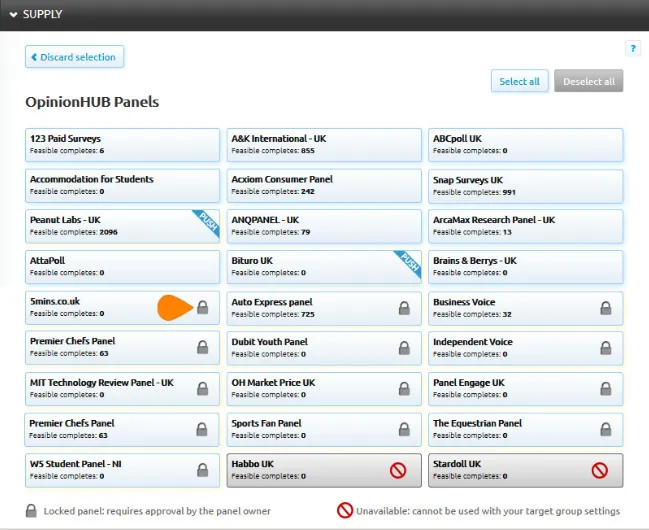The height and width of the screenshot is (530, 649).
Task: Toggle the ABCpoll UK panel
Action: [x=526, y=145]
